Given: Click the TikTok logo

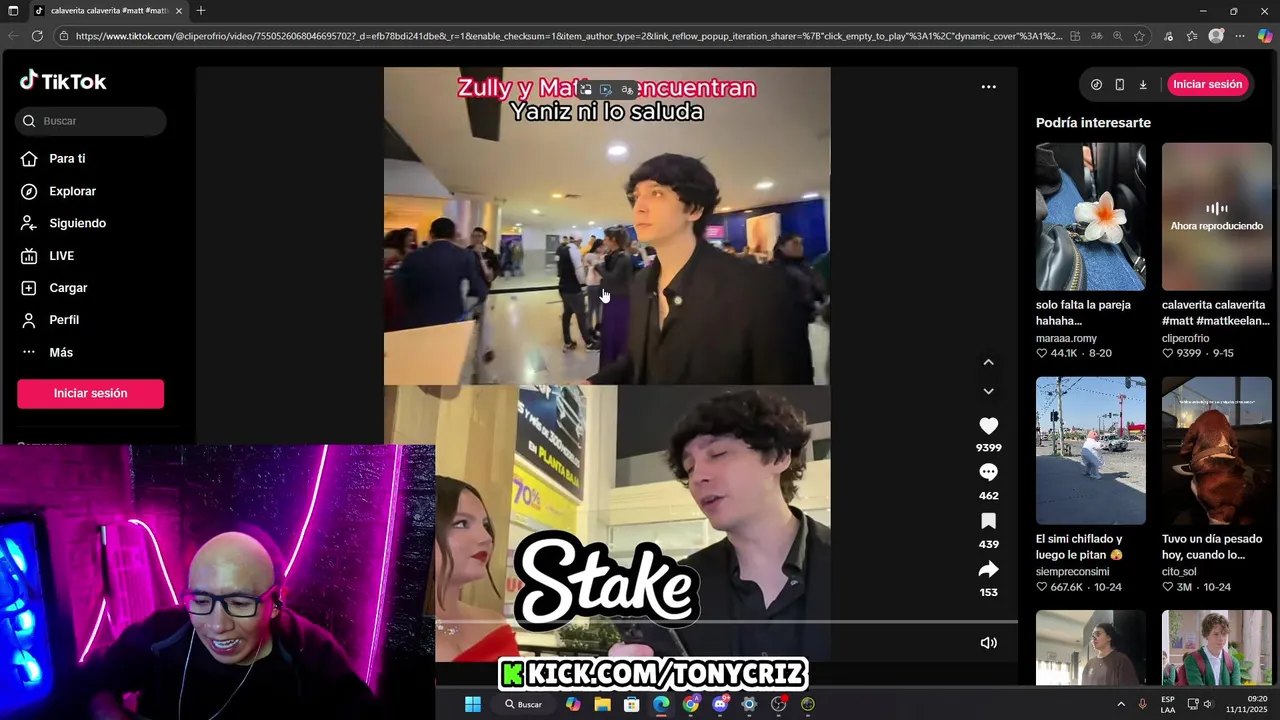Looking at the screenshot, I should tap(62, 81).
